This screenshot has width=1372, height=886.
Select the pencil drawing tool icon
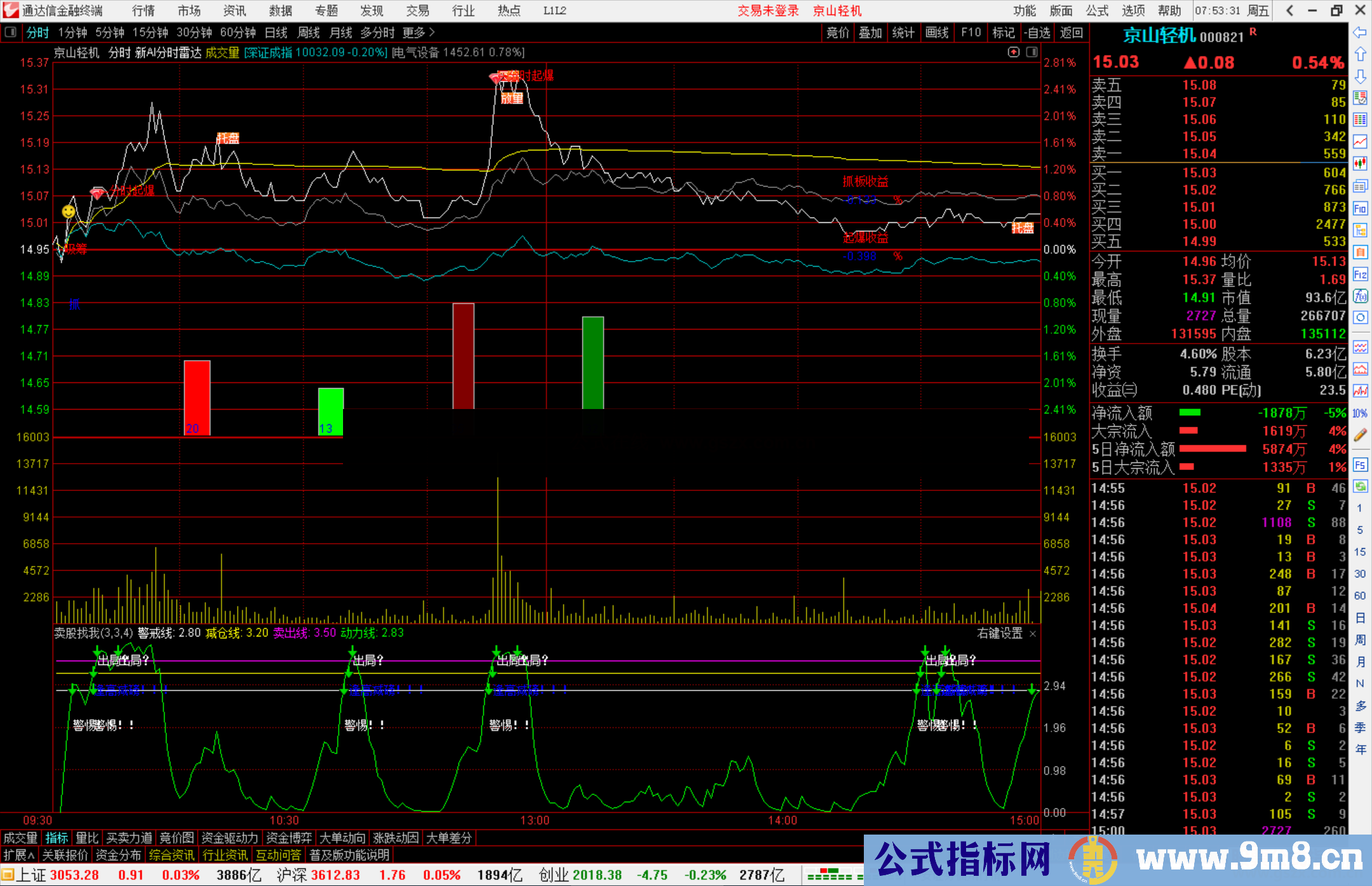click(x=1360, y=435)
